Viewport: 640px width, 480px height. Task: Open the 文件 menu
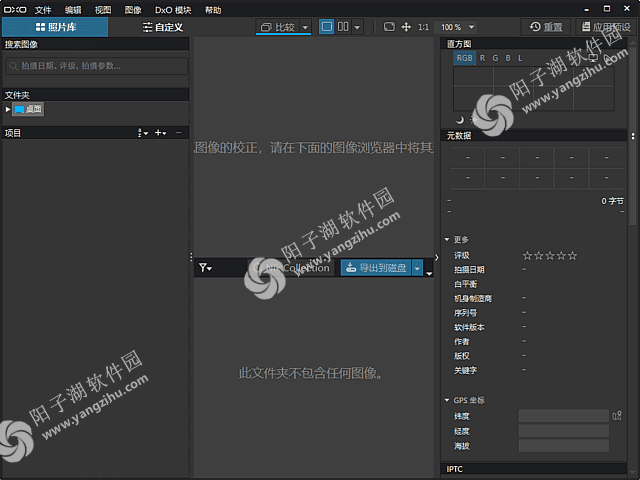(x=43, y=10)
